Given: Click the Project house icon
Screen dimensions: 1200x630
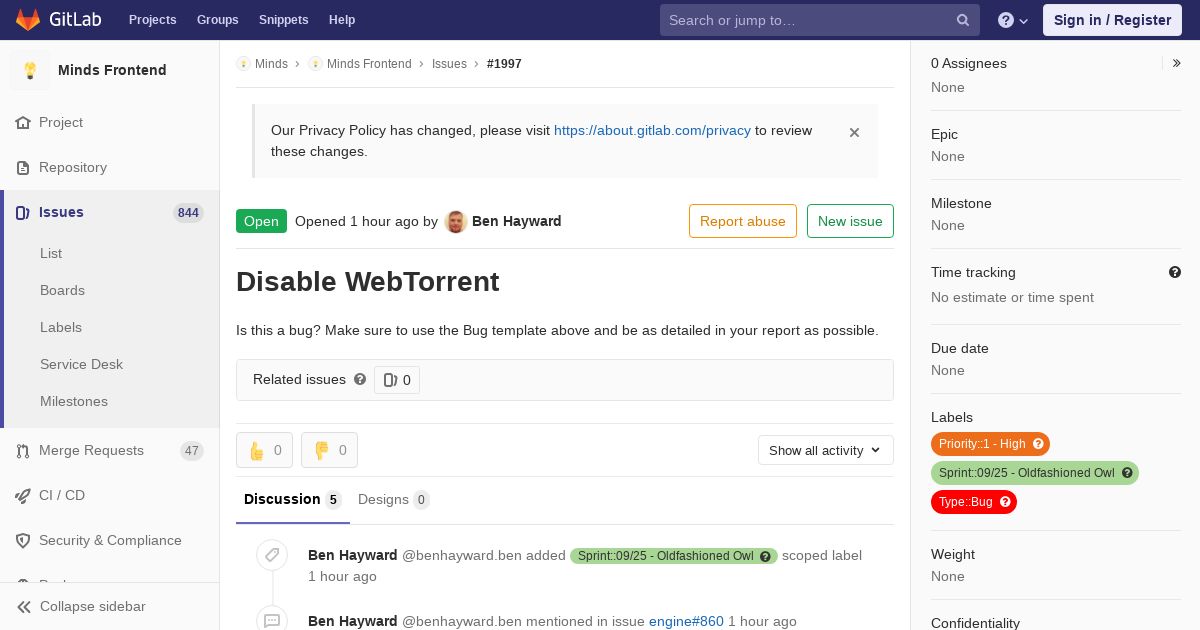Looking at the screenshot, I should (23, 122).
